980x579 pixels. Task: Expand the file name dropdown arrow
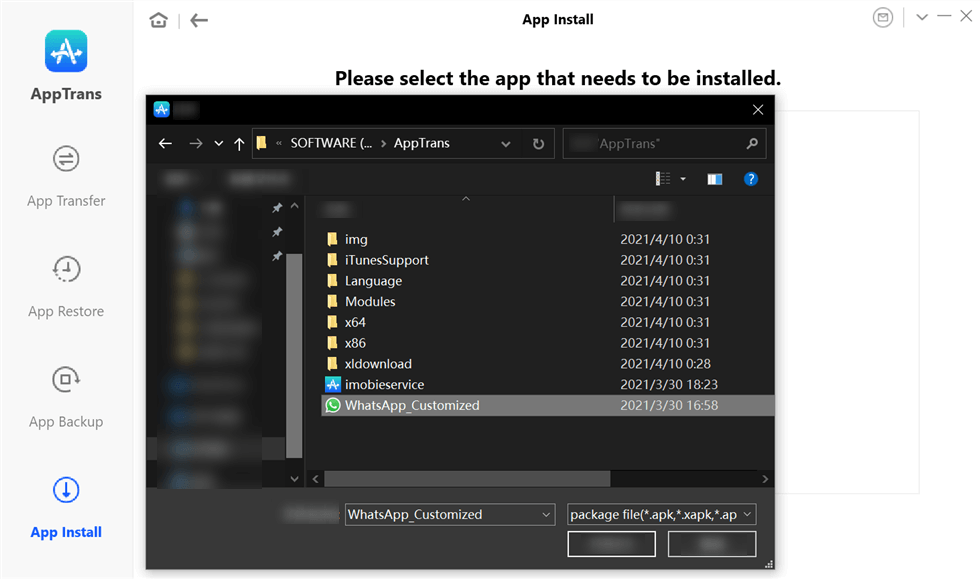point(546,515)
